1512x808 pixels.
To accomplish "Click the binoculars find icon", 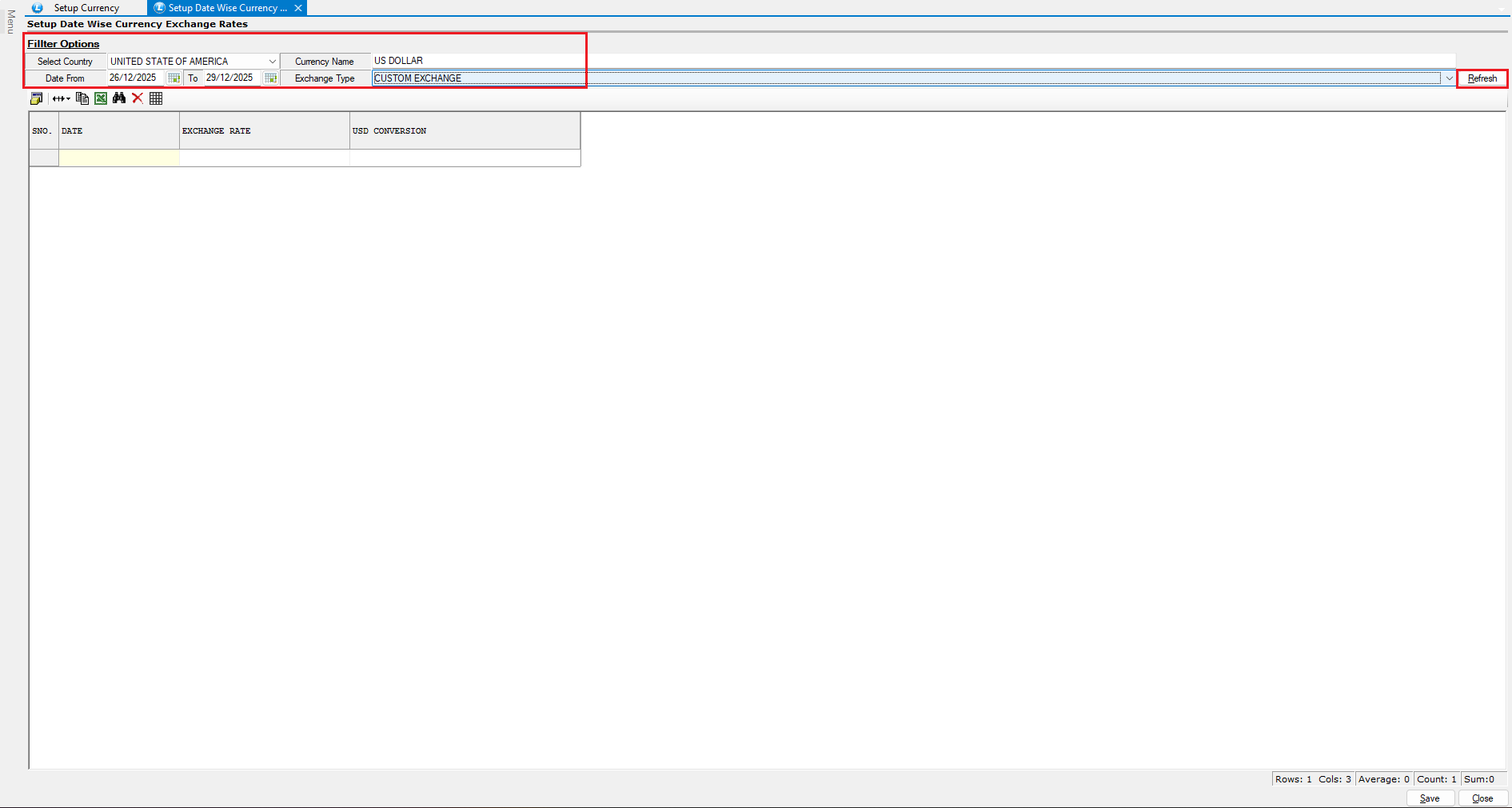I will click(x=119, y=98).
